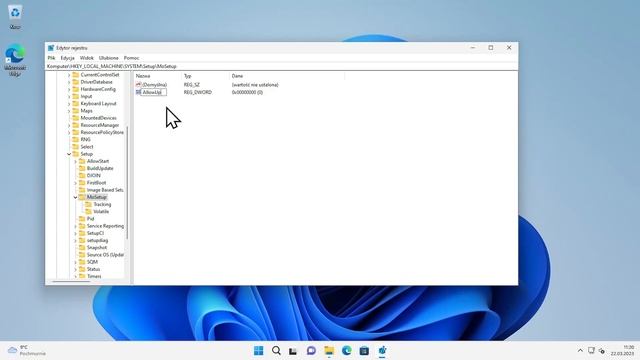Click the Registry Editor title bar icon

click(x=51, y=48)
